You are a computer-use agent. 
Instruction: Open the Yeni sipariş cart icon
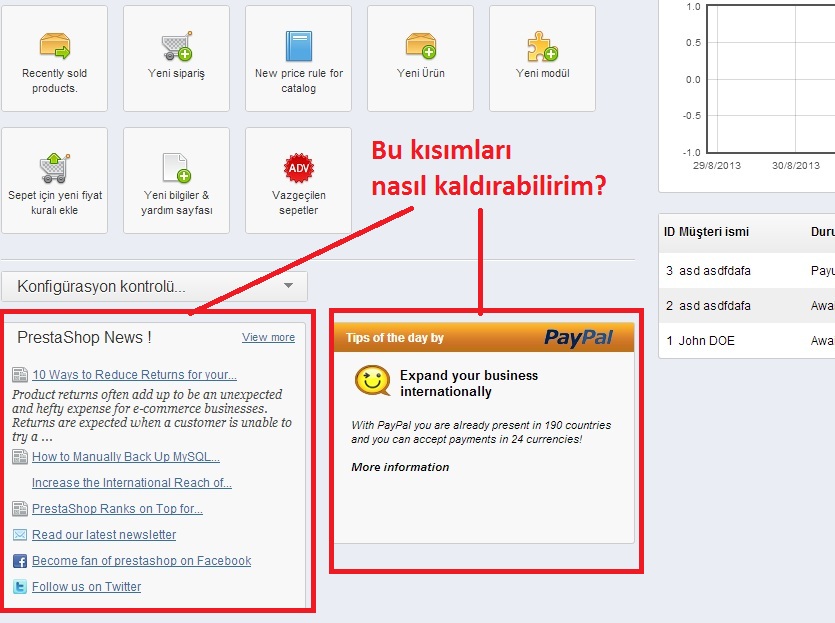[x=177, y=46]
